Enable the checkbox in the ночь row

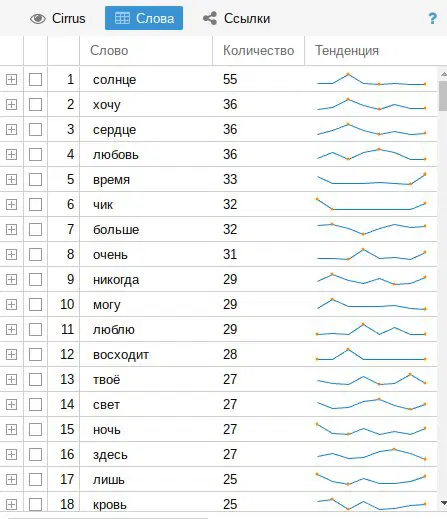tap(35, 430)
